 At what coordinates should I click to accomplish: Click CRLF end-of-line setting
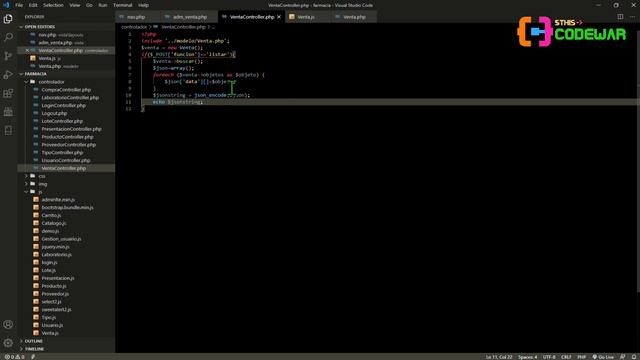pyautogui.click(x=566, y=357)
